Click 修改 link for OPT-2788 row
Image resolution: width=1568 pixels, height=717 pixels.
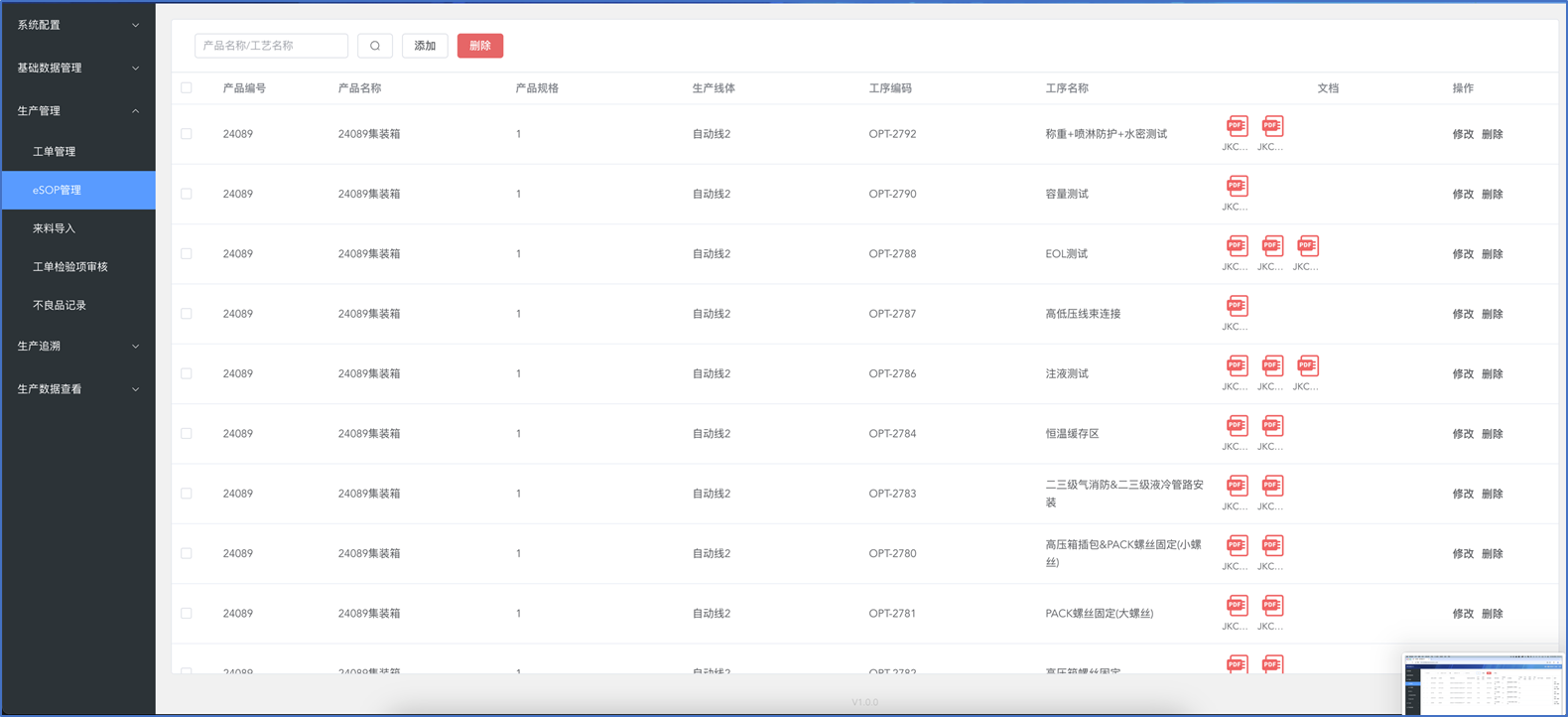[1462, 254]
